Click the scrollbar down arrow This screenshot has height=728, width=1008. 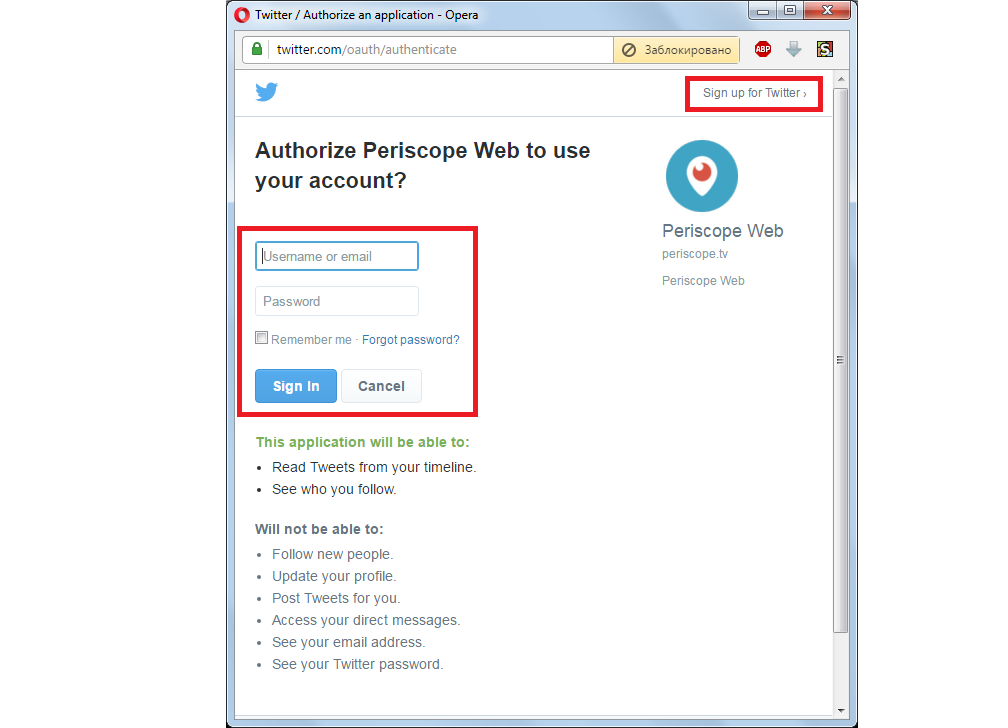coord(841,710)
